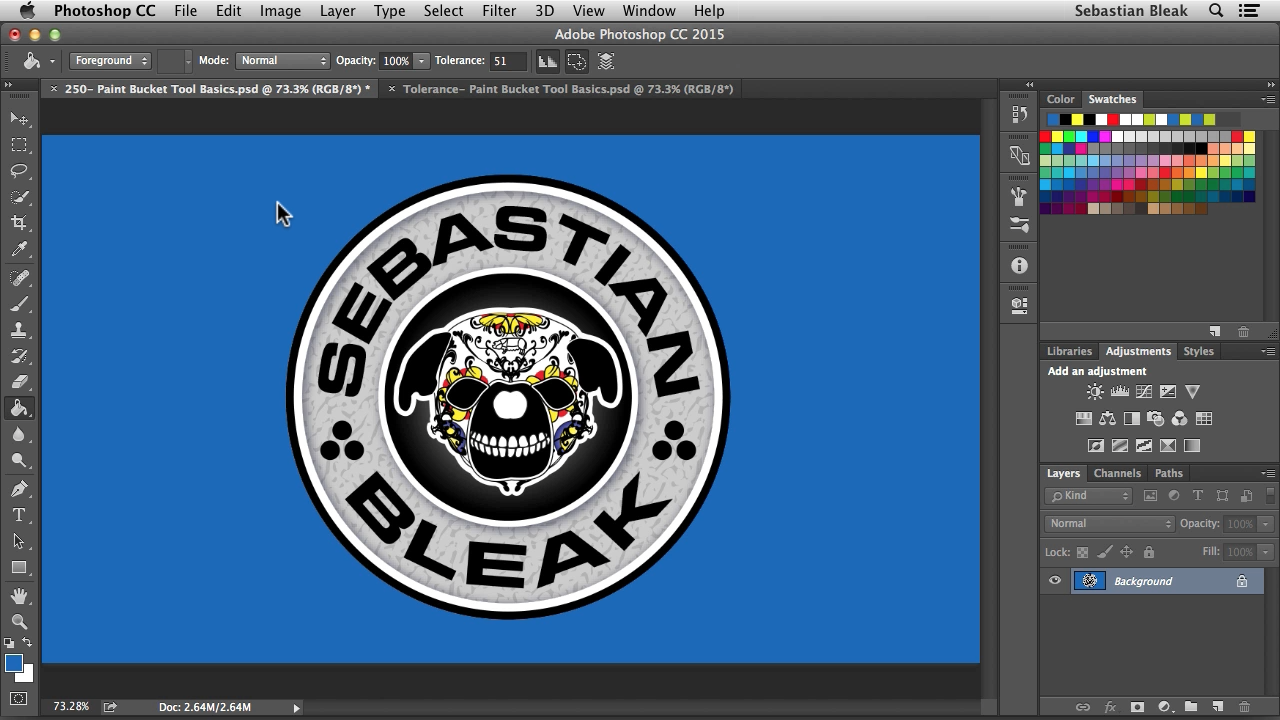Open the Foreground fill source dropdown
Viewport: 1280px width, 720px height.
point(110,61)
